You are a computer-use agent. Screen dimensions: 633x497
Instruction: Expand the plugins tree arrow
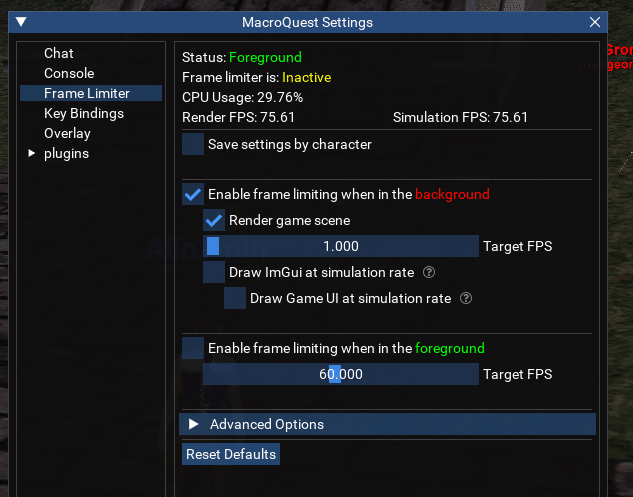coord(32,153)
